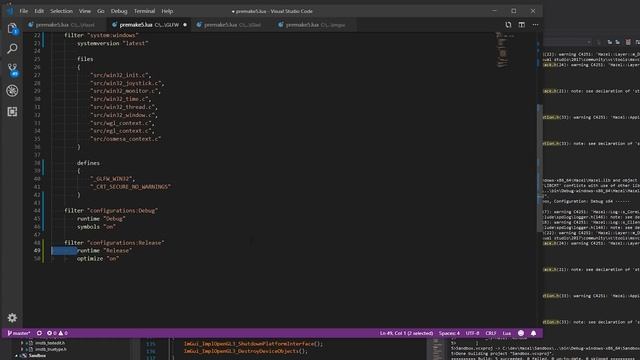Open the Help menu
Viewport: 640px width, 360px height.
tap(167, 11)
